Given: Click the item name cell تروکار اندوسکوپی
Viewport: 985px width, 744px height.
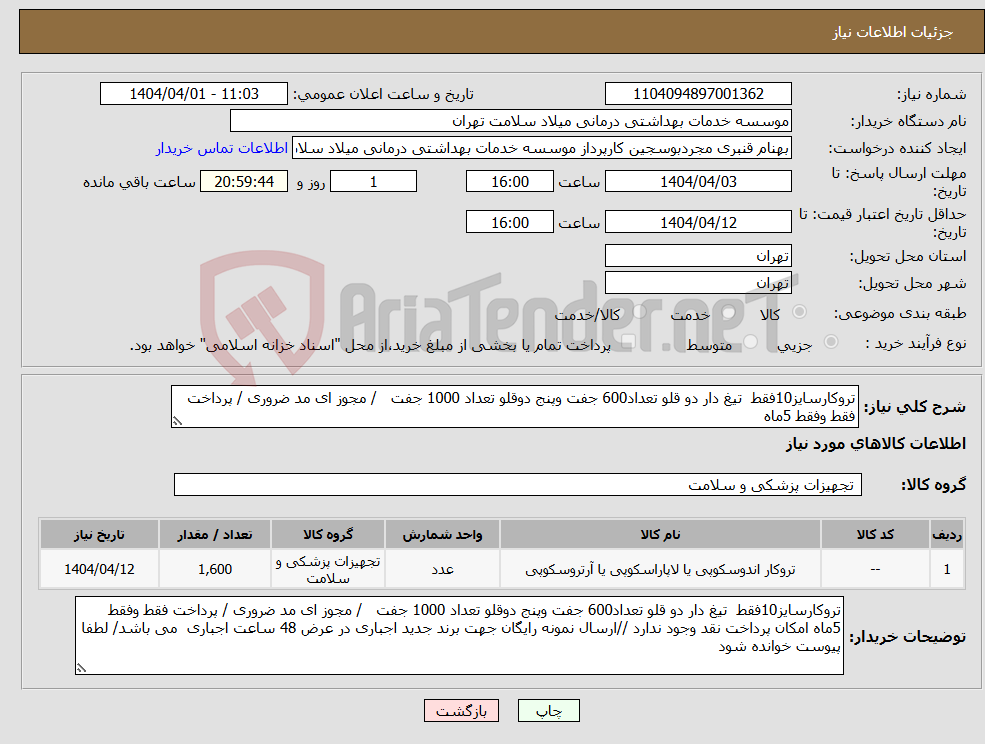Looking at the screenshot, I should tap(660, 569).
